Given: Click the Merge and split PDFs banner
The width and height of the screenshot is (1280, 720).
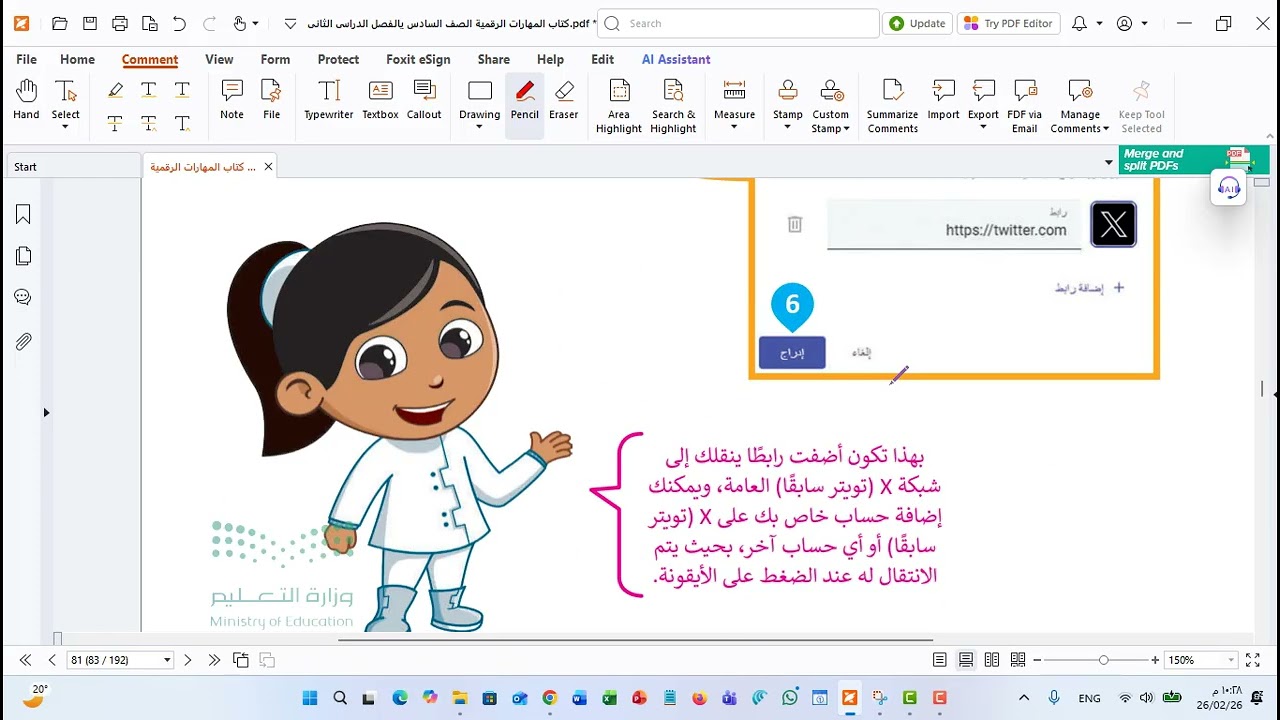Looking at the screenshot, I should (1193, 160).
